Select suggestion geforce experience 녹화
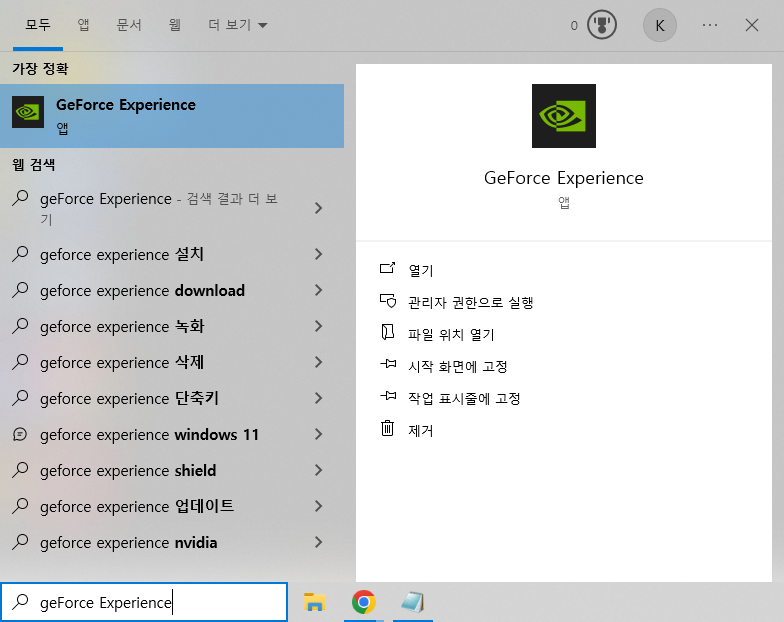This screenshot has width=784, height=622. pos(122,326)
